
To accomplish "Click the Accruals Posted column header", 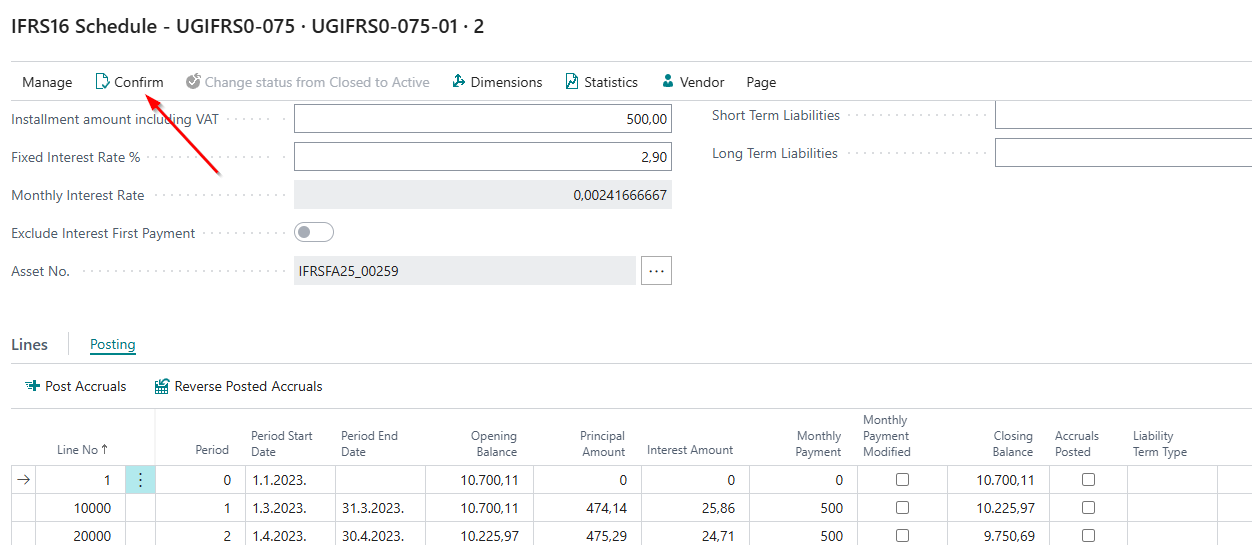I will [1077, 443].
